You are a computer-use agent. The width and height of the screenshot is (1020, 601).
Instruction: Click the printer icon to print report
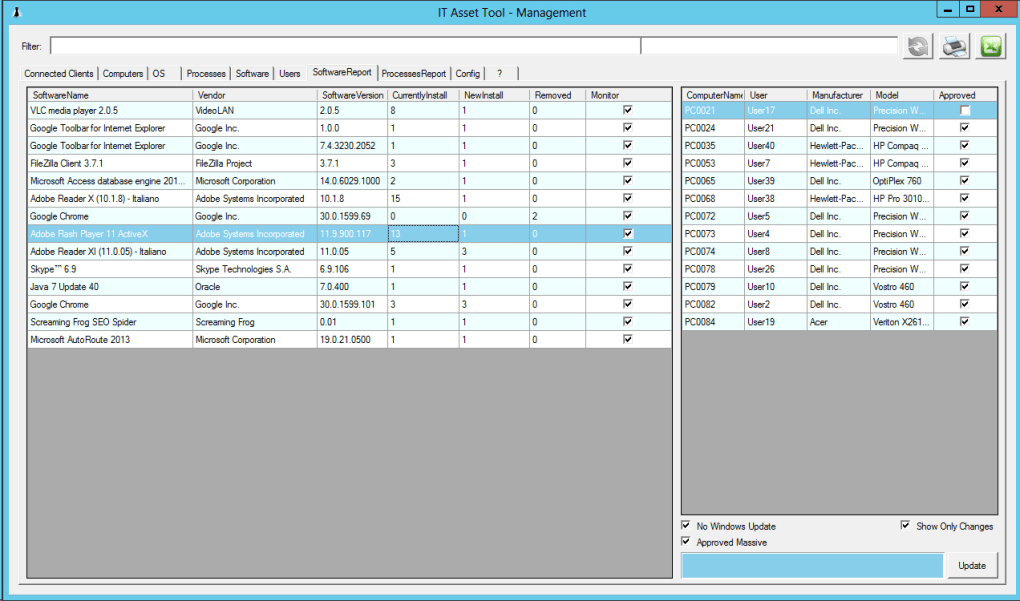point(954,47)
